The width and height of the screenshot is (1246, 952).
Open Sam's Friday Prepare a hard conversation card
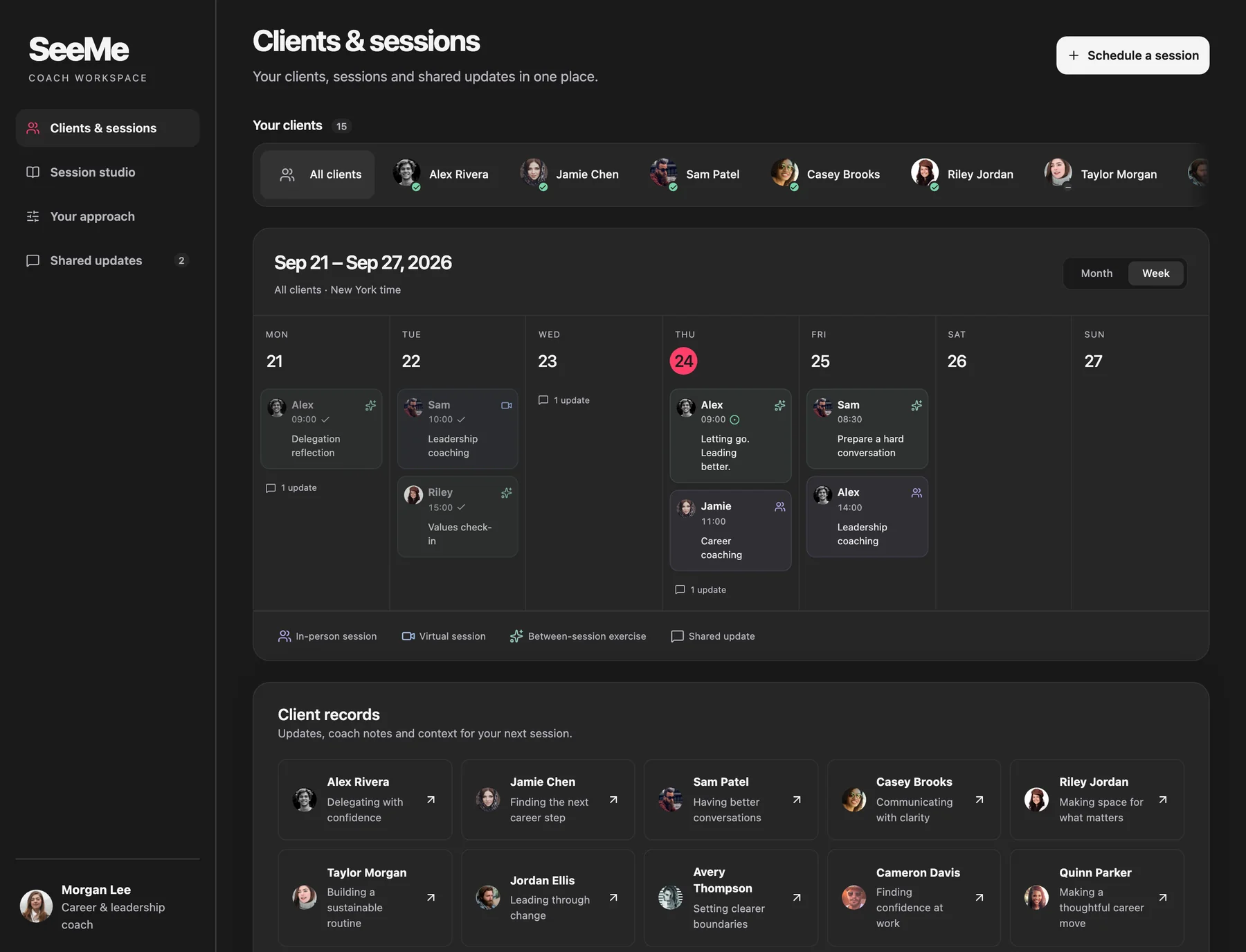pos(867,429)
